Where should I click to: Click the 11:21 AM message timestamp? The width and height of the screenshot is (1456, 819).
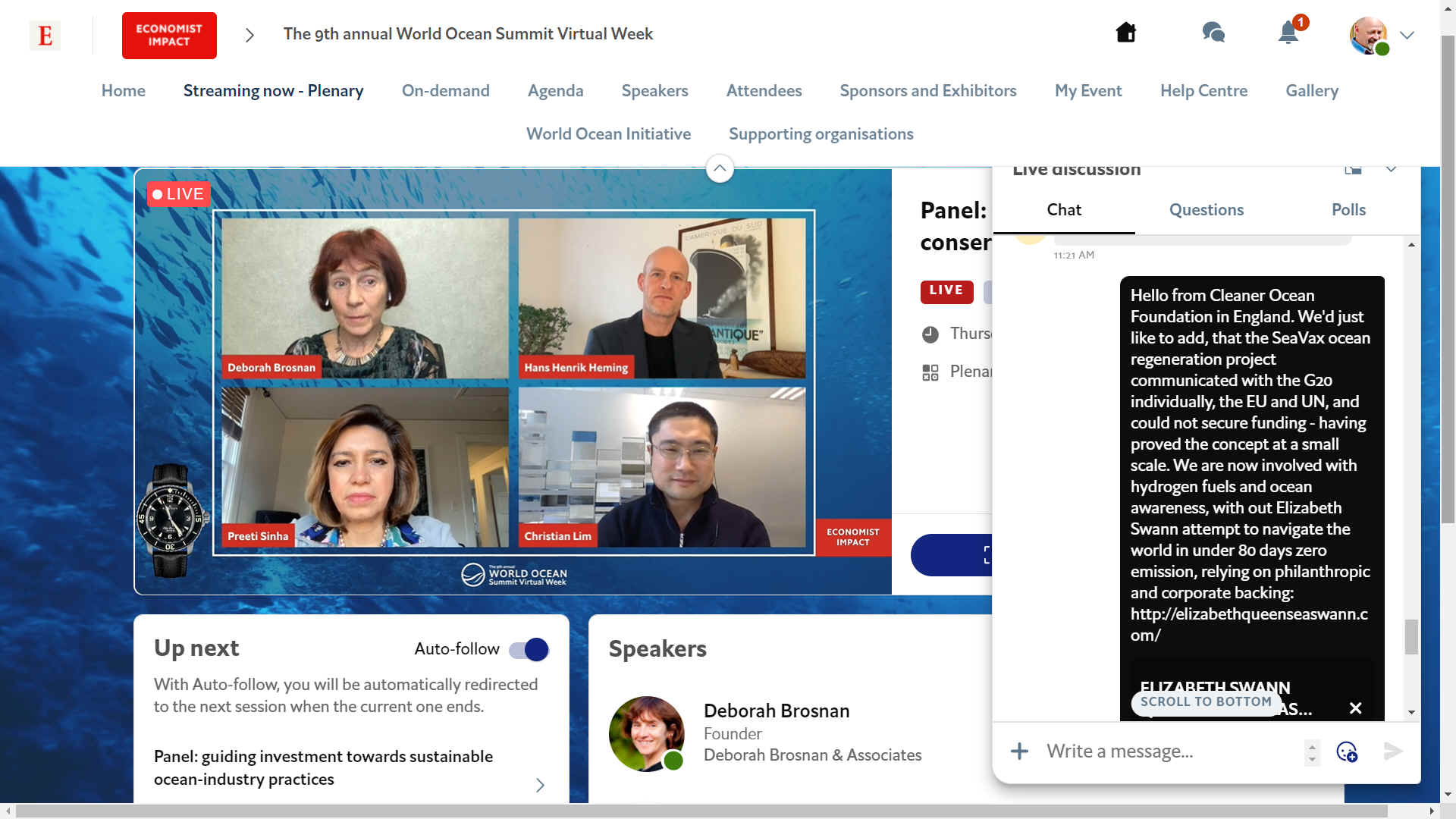click(1074, 256)
